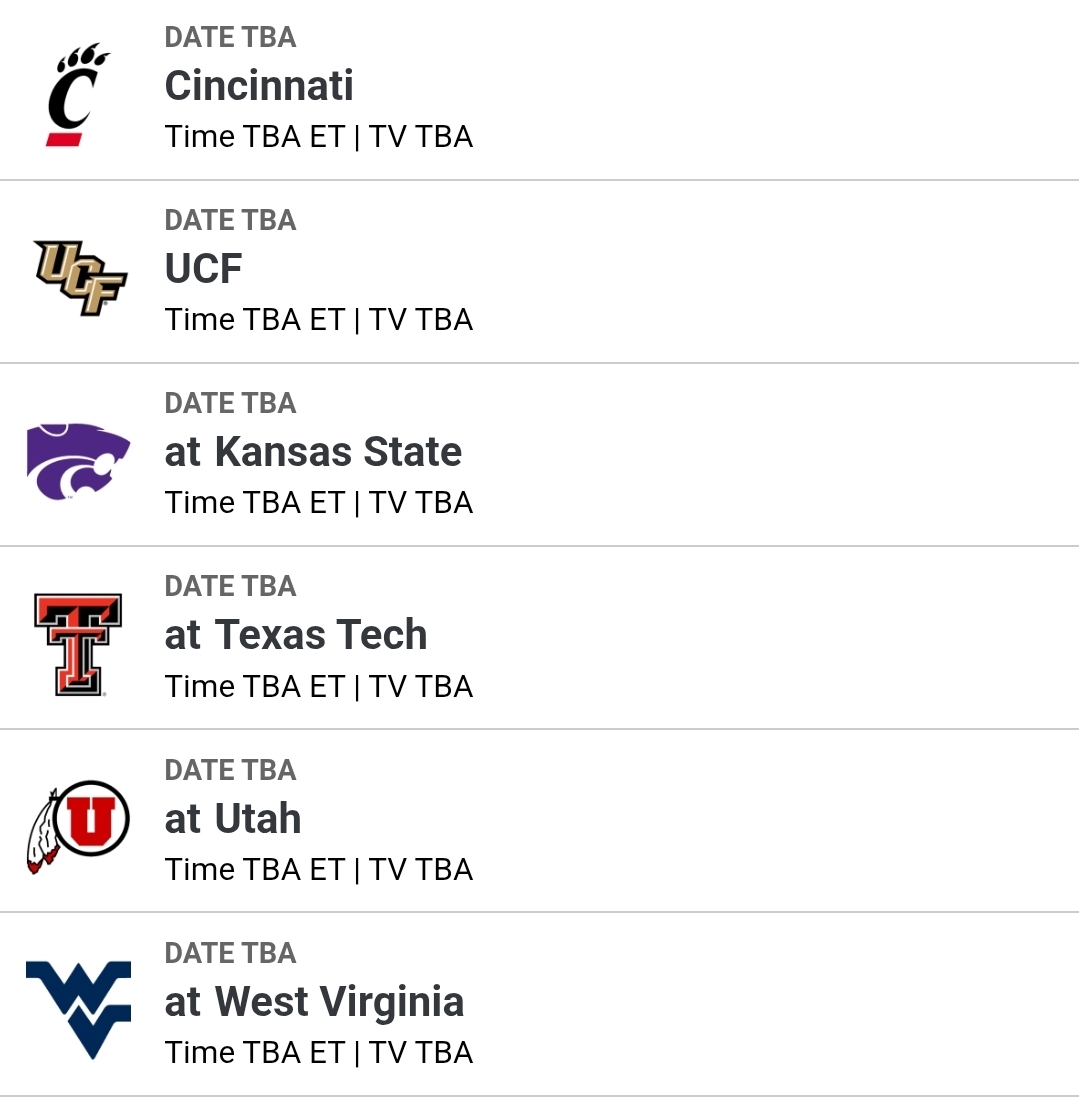The image size is (1079, 1101).
Task: Click the West Virginia WV logo
Action: (78, 1008)
